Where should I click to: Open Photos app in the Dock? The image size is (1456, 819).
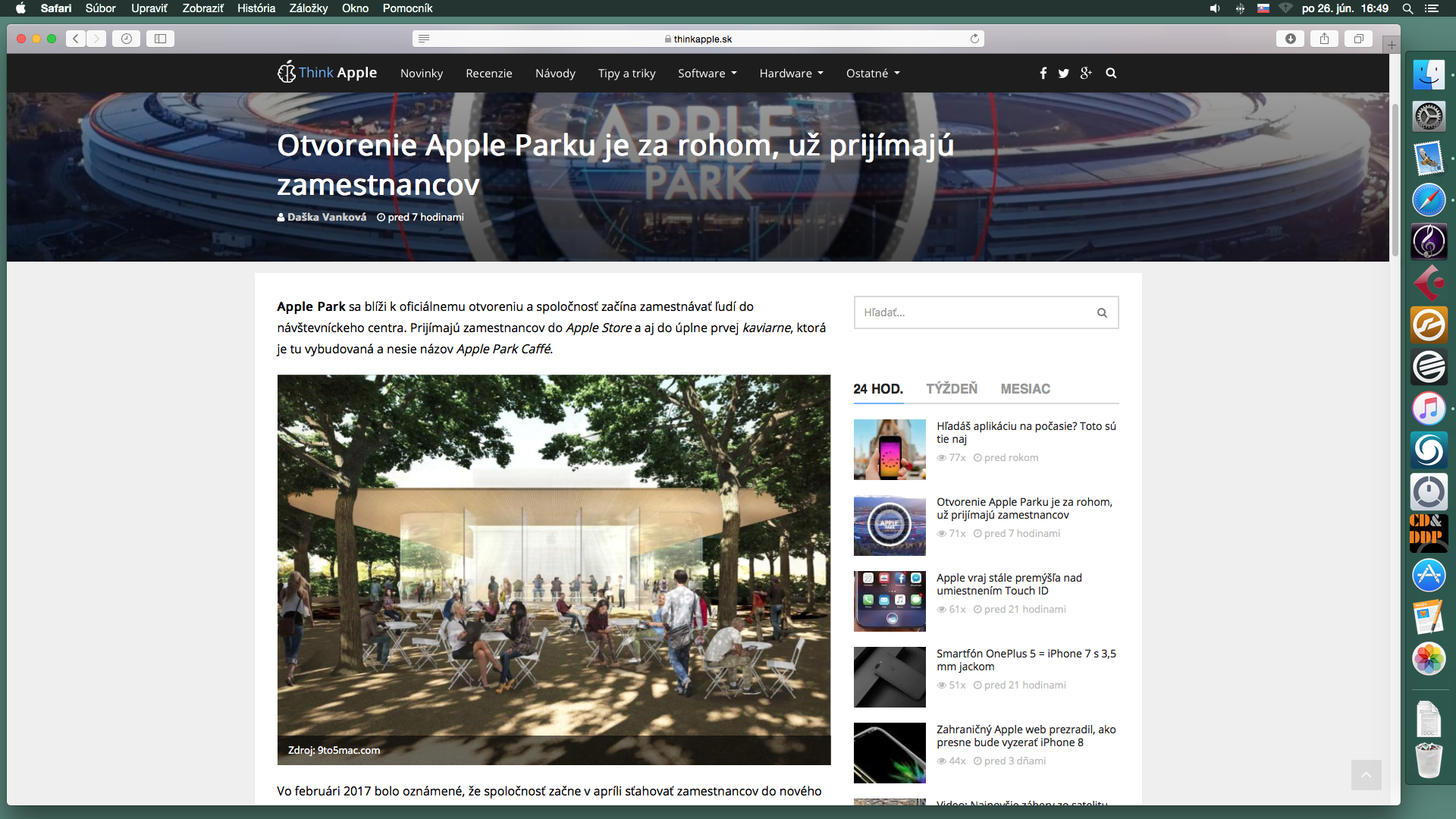pyautogui.click(x=1429, y=659)
